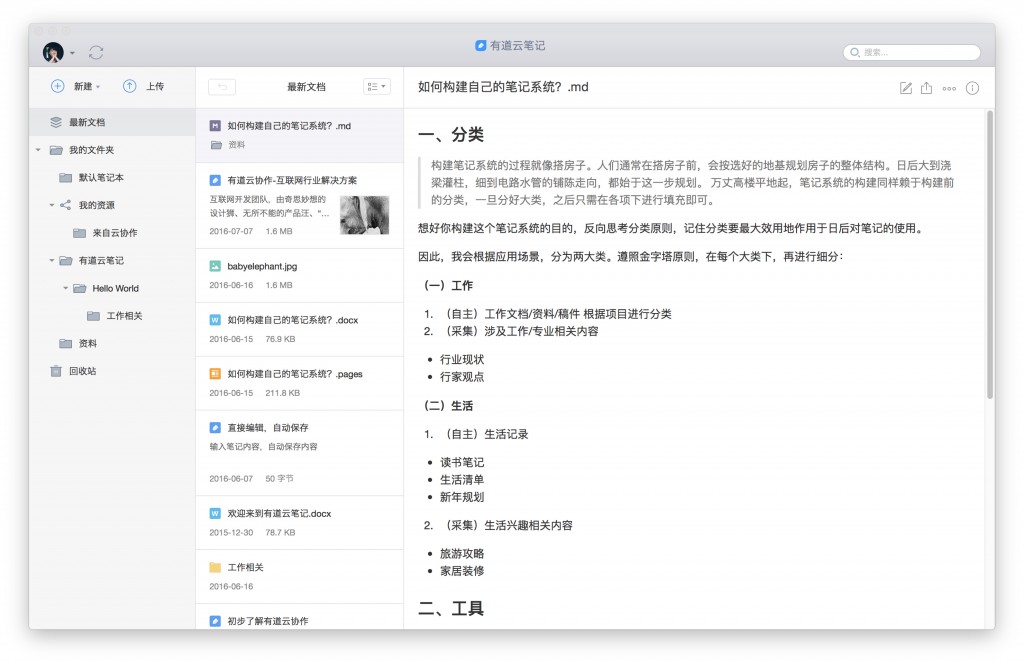The image size is (1024, 664).
Task: Select 有道云笔记 folder in sidebar
Action: pos(101,261)
